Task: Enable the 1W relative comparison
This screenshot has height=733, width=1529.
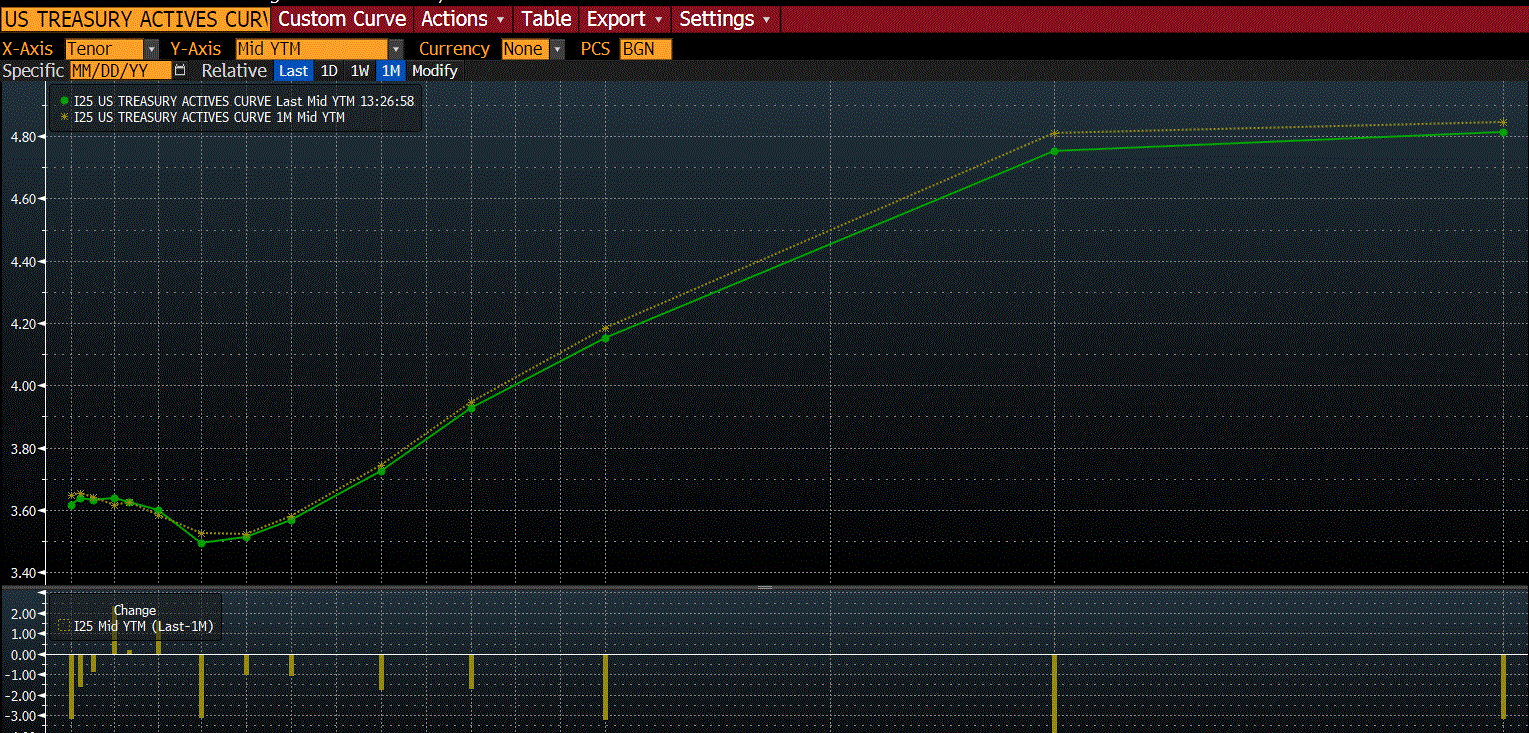Action: click(360, 71)
